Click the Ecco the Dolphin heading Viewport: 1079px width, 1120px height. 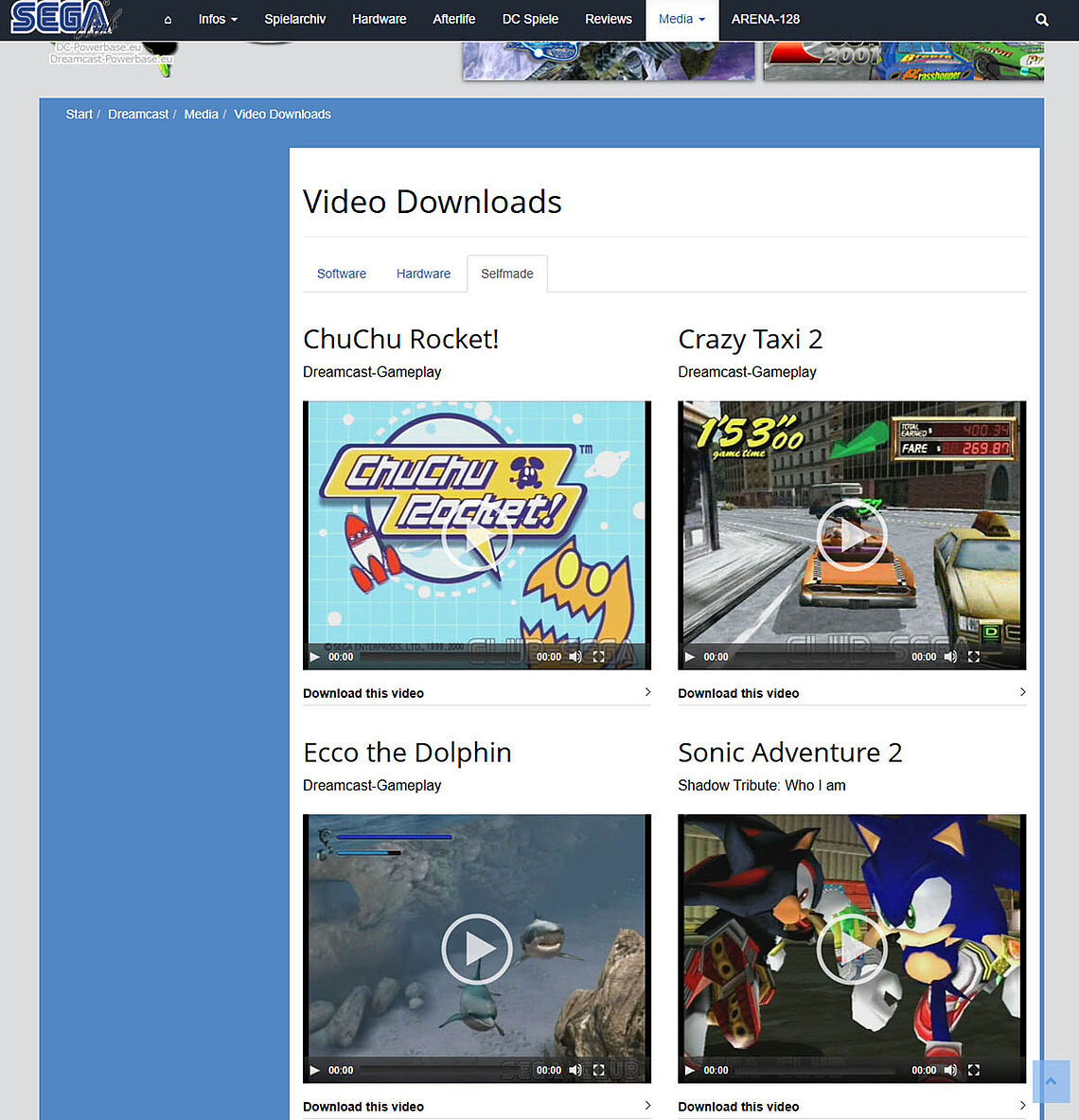tap(407, 753)
